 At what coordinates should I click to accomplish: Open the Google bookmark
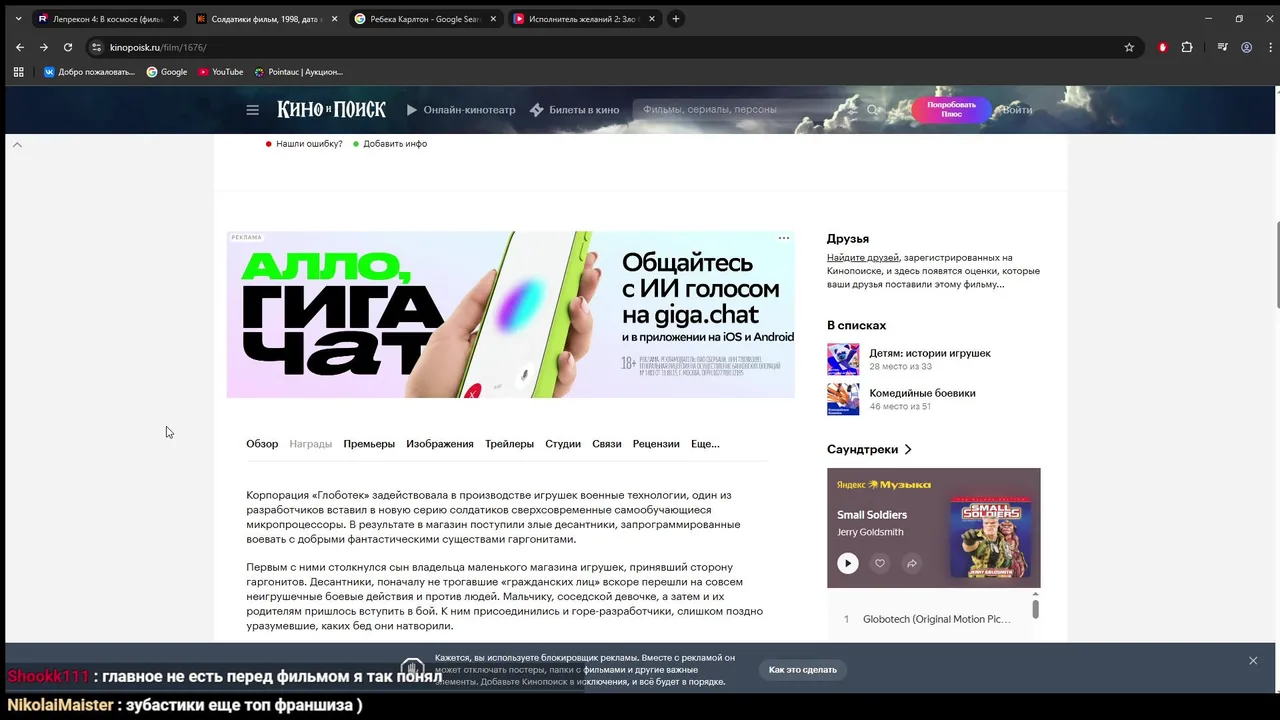pyautogui.click(x=167, y=72)
